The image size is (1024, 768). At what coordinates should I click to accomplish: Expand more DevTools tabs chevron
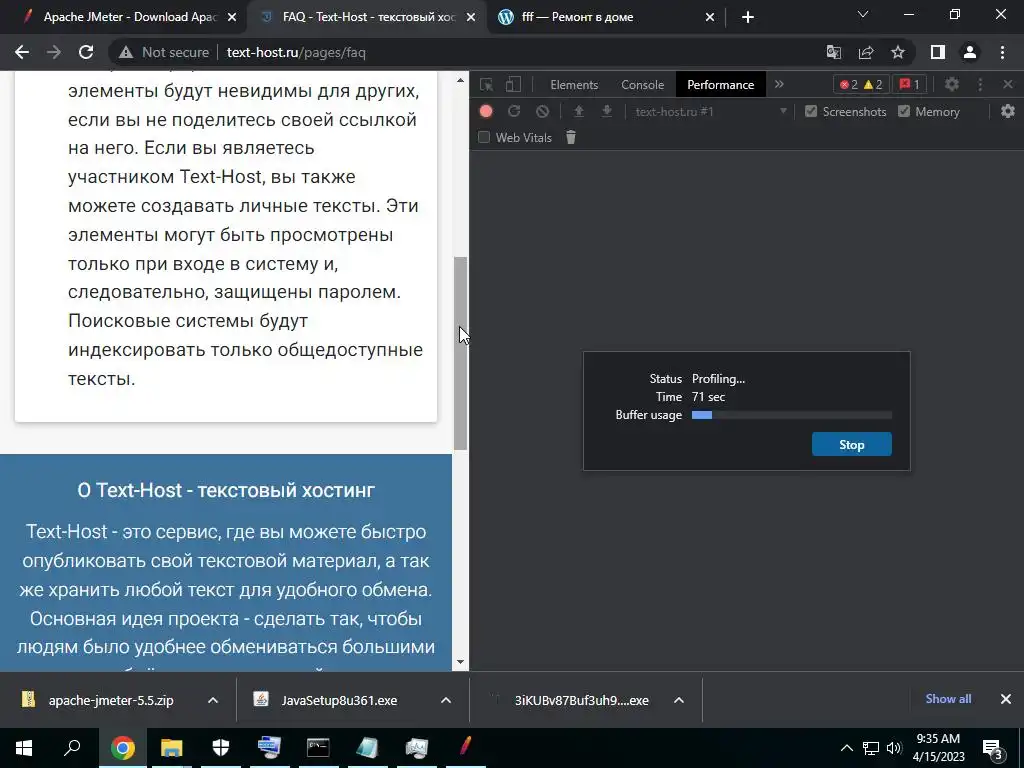(779, 84)
